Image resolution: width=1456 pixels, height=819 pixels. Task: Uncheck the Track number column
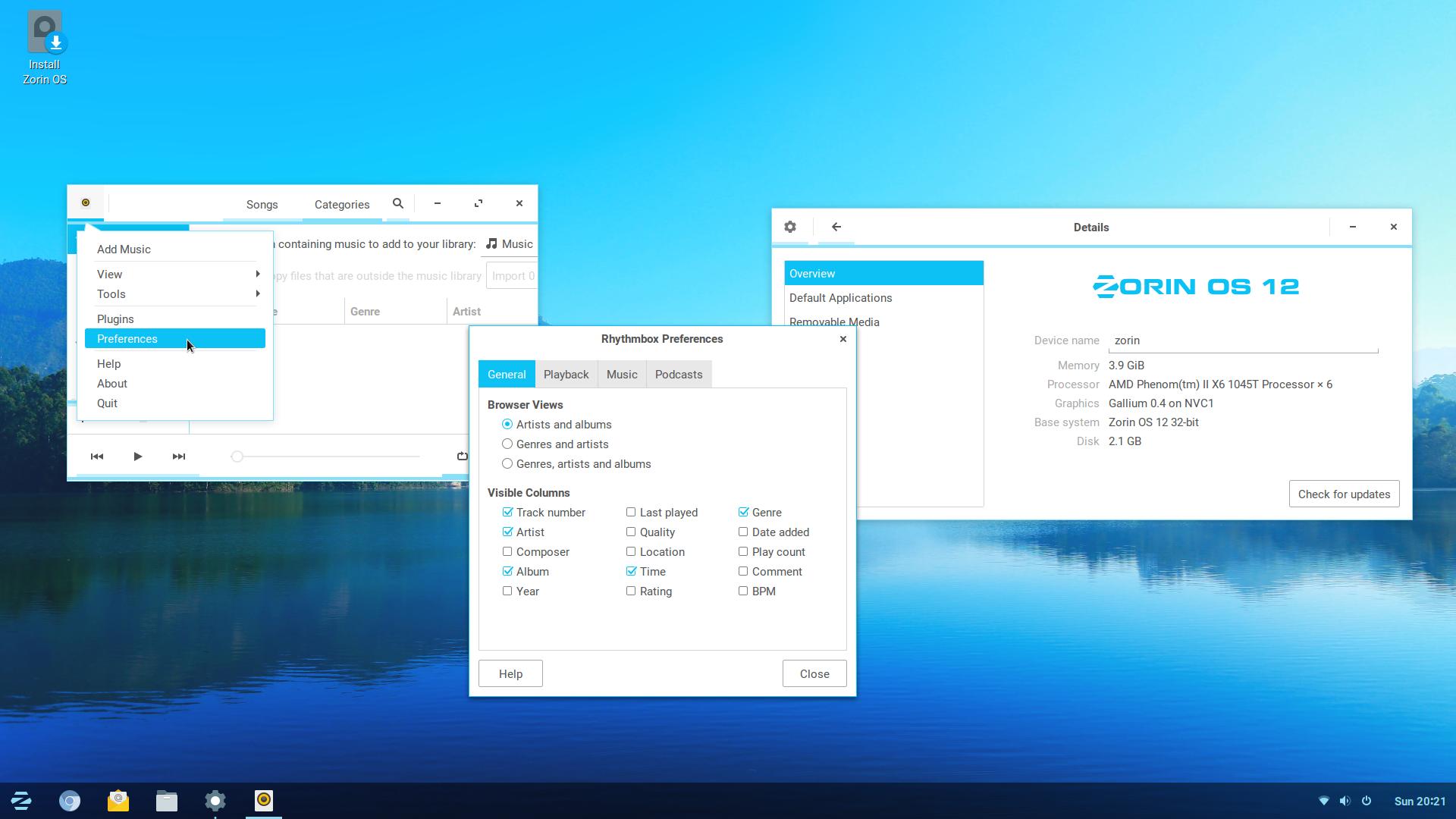click(507, 513)
